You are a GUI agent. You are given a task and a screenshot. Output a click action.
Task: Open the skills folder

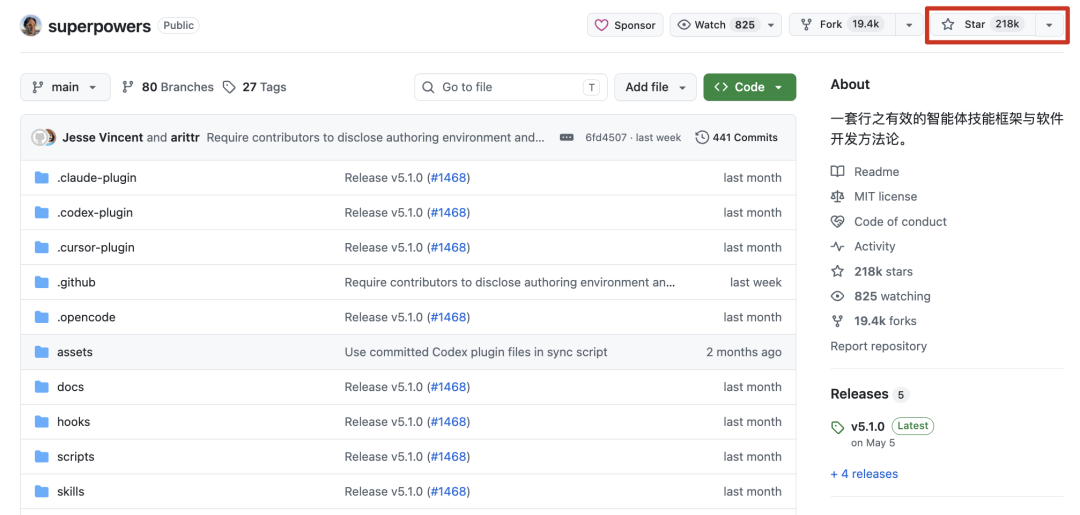coord(71,492)
